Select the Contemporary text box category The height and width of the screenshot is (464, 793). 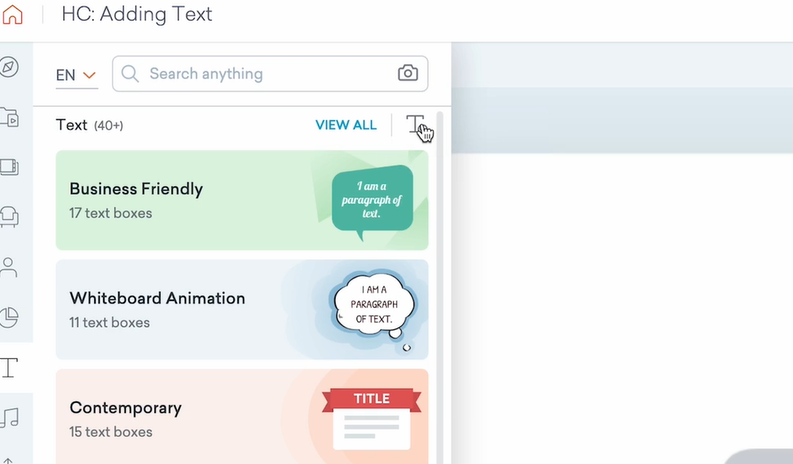pos(180,418)
